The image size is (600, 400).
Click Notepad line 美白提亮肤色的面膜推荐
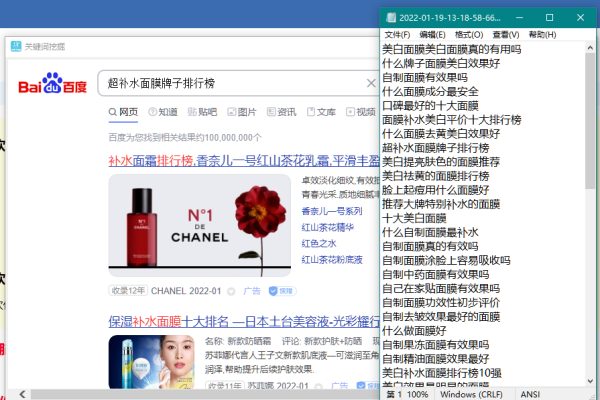click(x=441, y=162)
